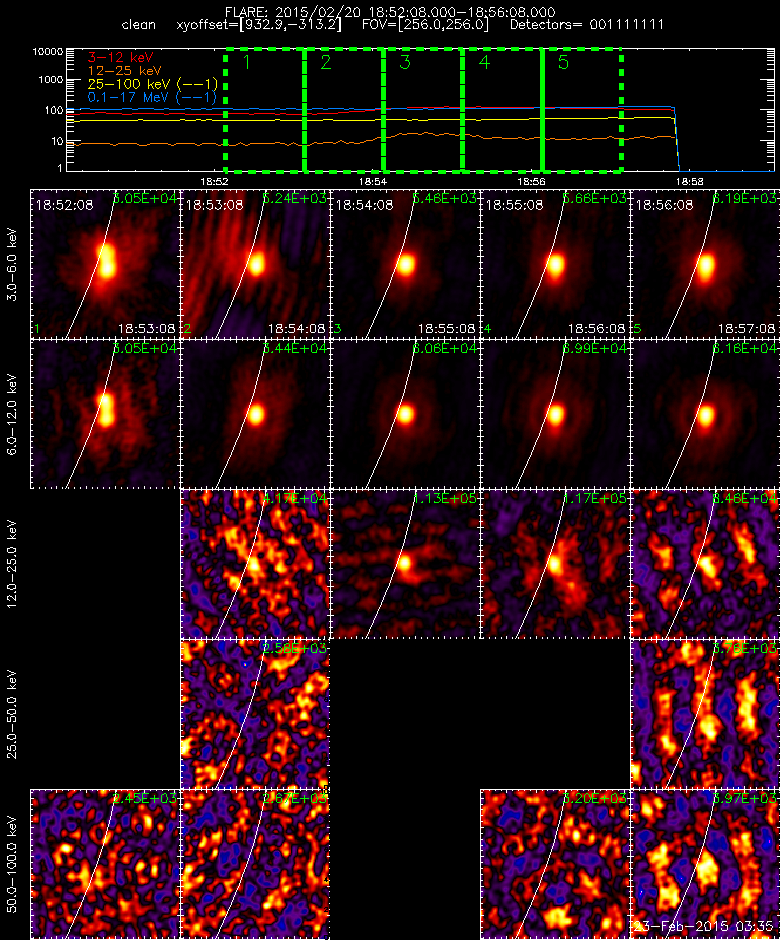Open the 12.0-25.0 keV image for interval 2
This screenshot has width=780, height=940.
[255, 564]
